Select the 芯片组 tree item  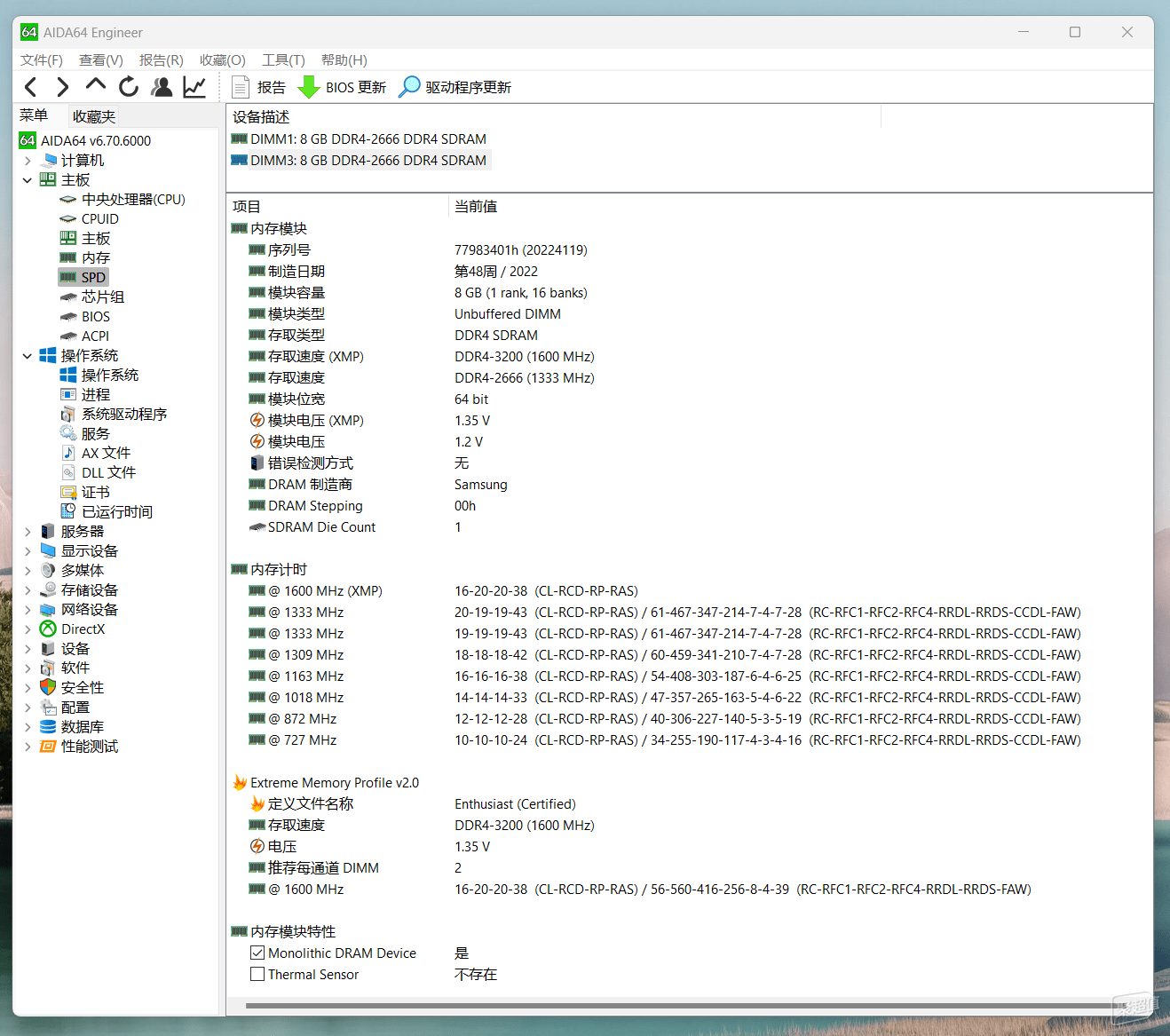pos(92,297)
